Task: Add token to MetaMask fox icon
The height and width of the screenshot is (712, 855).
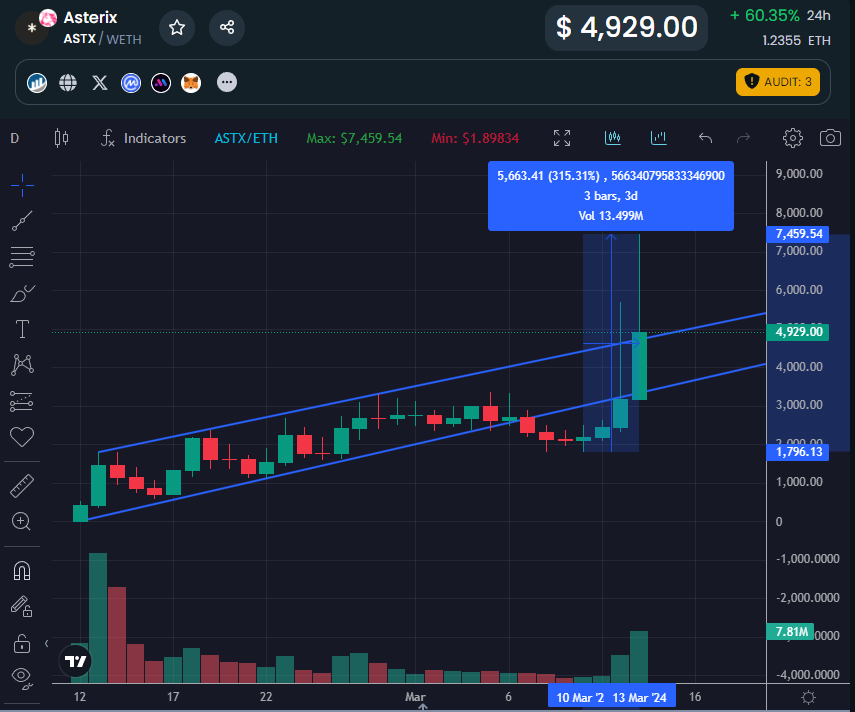Action: 191,83
